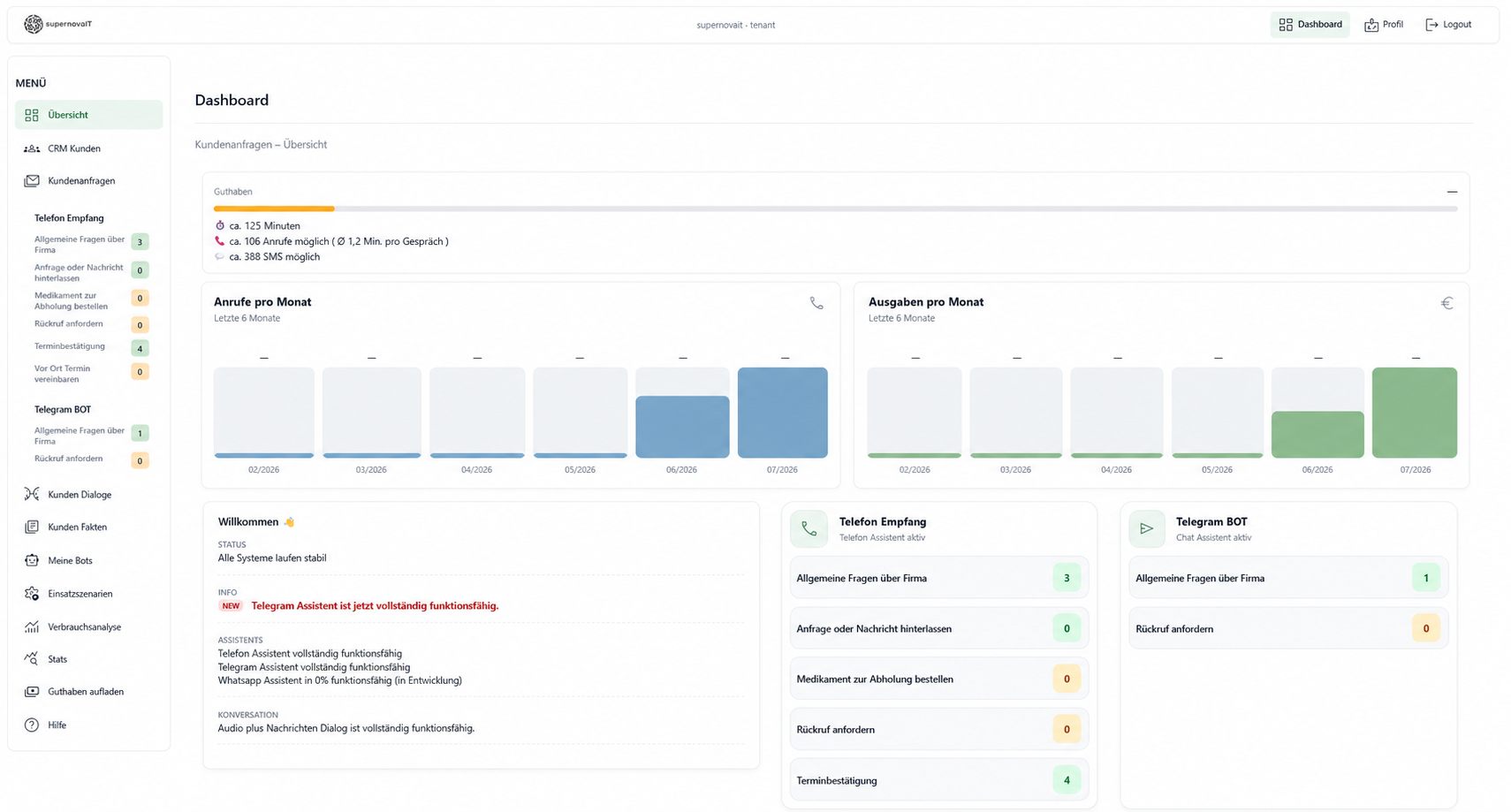The width and height of the screenshot is (1511, 812).
Task: Click the Kunden Dialoge icon
Action: [32, 494]
